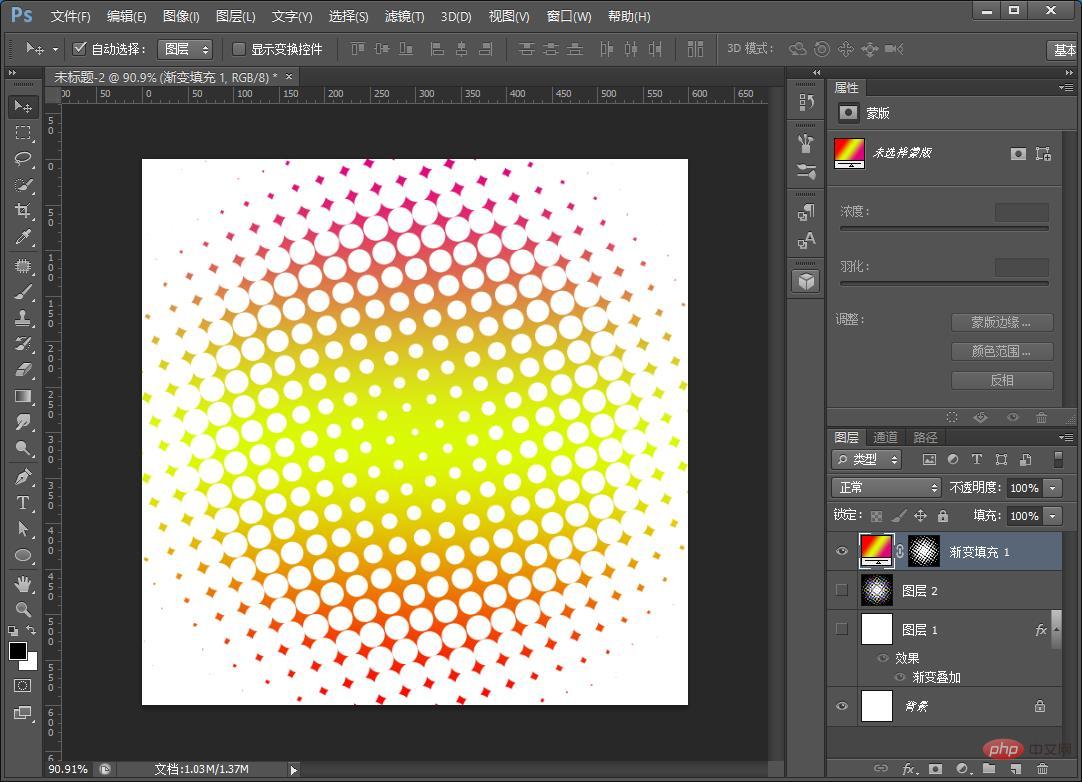Add a layer style with fx button
This screenshot has height=782, width=1082.
(909, 768)
